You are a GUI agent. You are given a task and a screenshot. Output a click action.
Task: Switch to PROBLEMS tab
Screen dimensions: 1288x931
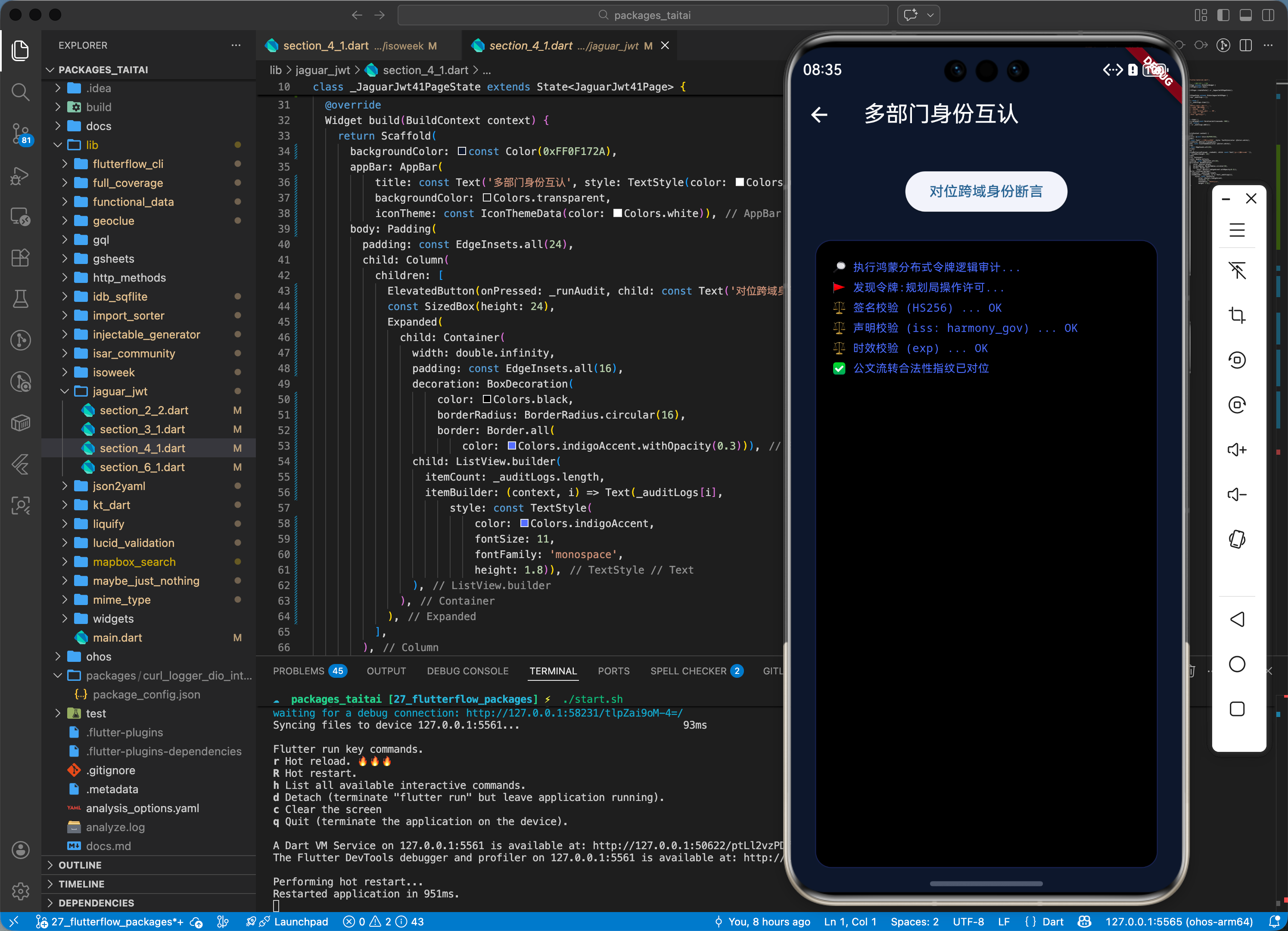[x=298, y=671]
